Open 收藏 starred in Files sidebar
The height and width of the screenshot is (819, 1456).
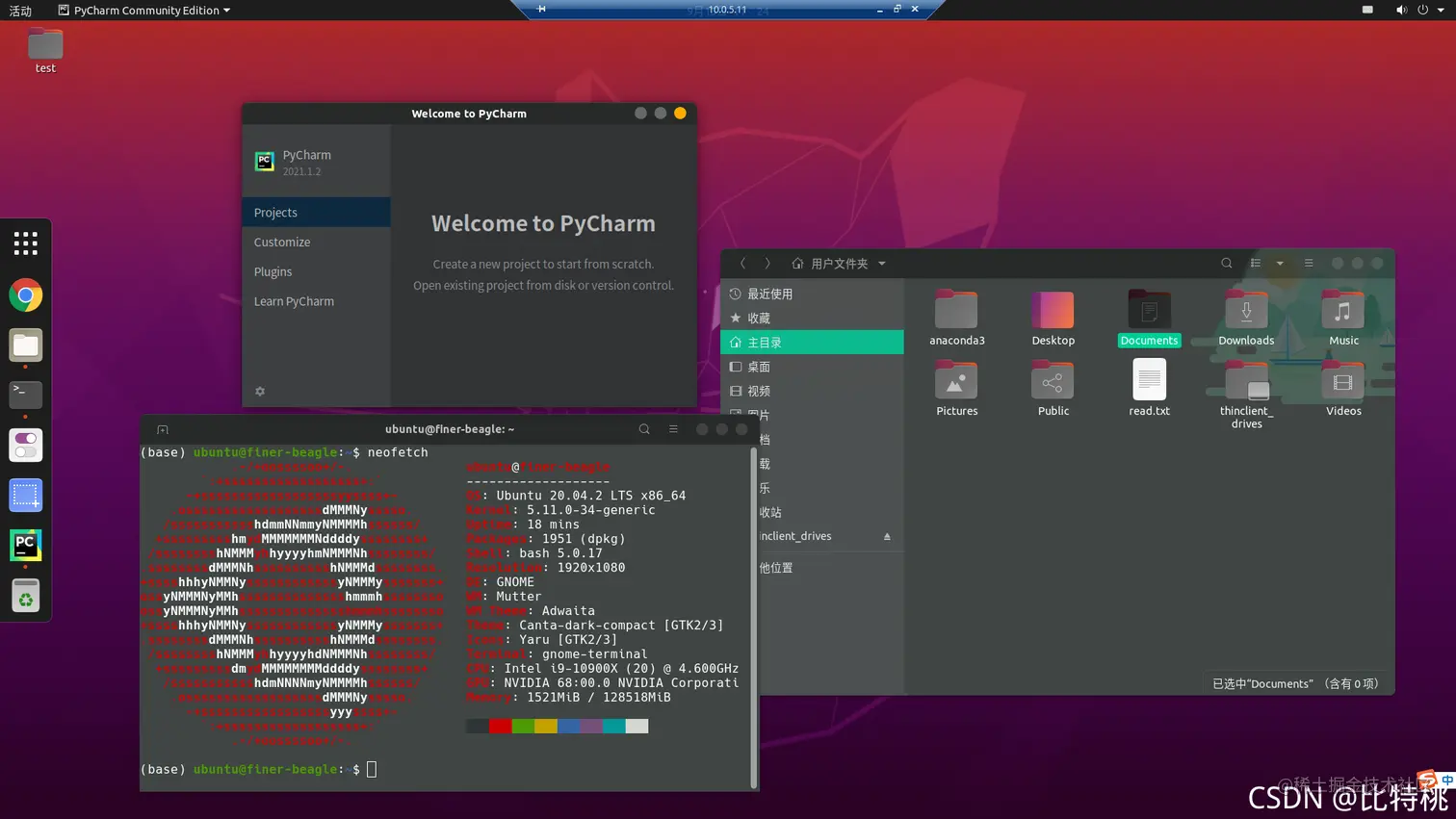coord(812,318)
